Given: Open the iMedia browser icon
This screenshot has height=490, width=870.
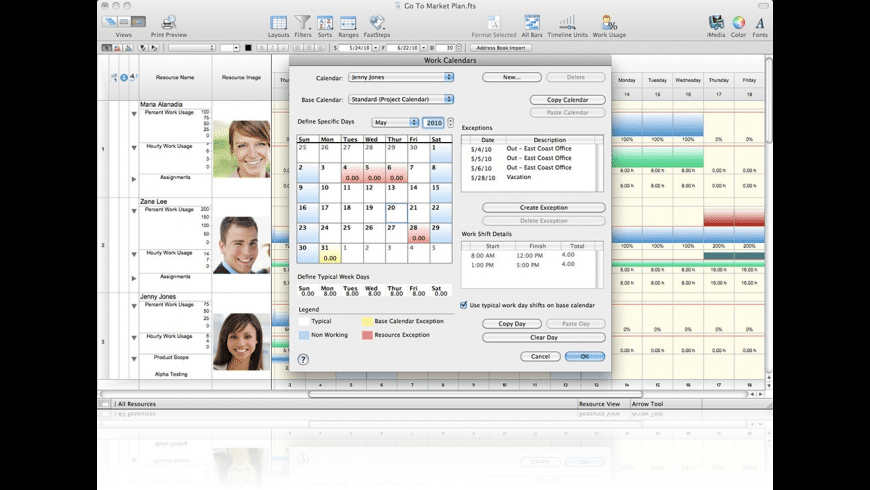Looking at the screenshot, I should pyautogui.click(x=716, y=23).
